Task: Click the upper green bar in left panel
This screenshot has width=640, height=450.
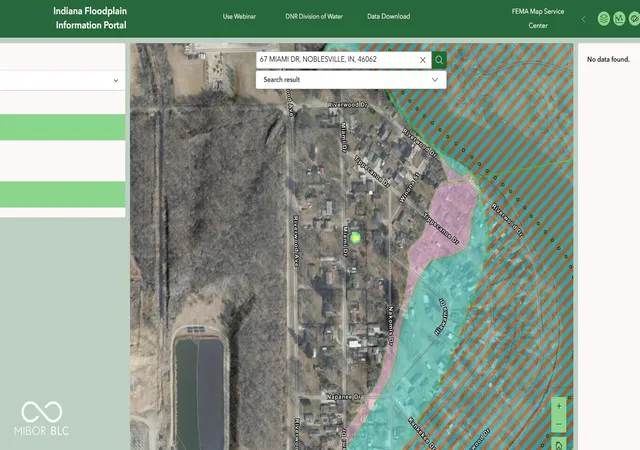Action: 62,127
